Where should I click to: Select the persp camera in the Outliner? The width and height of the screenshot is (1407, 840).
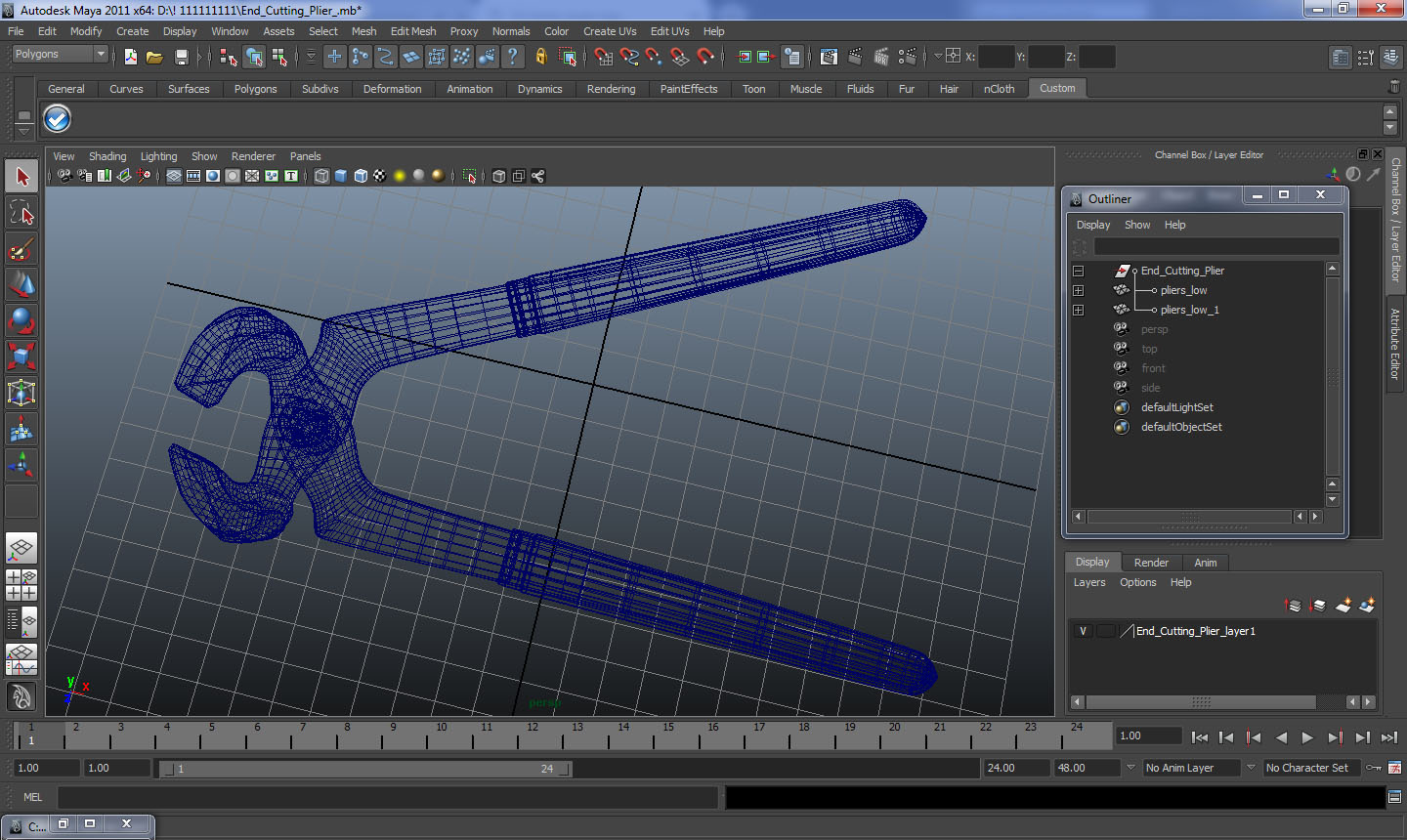[x=1154, y=329]
